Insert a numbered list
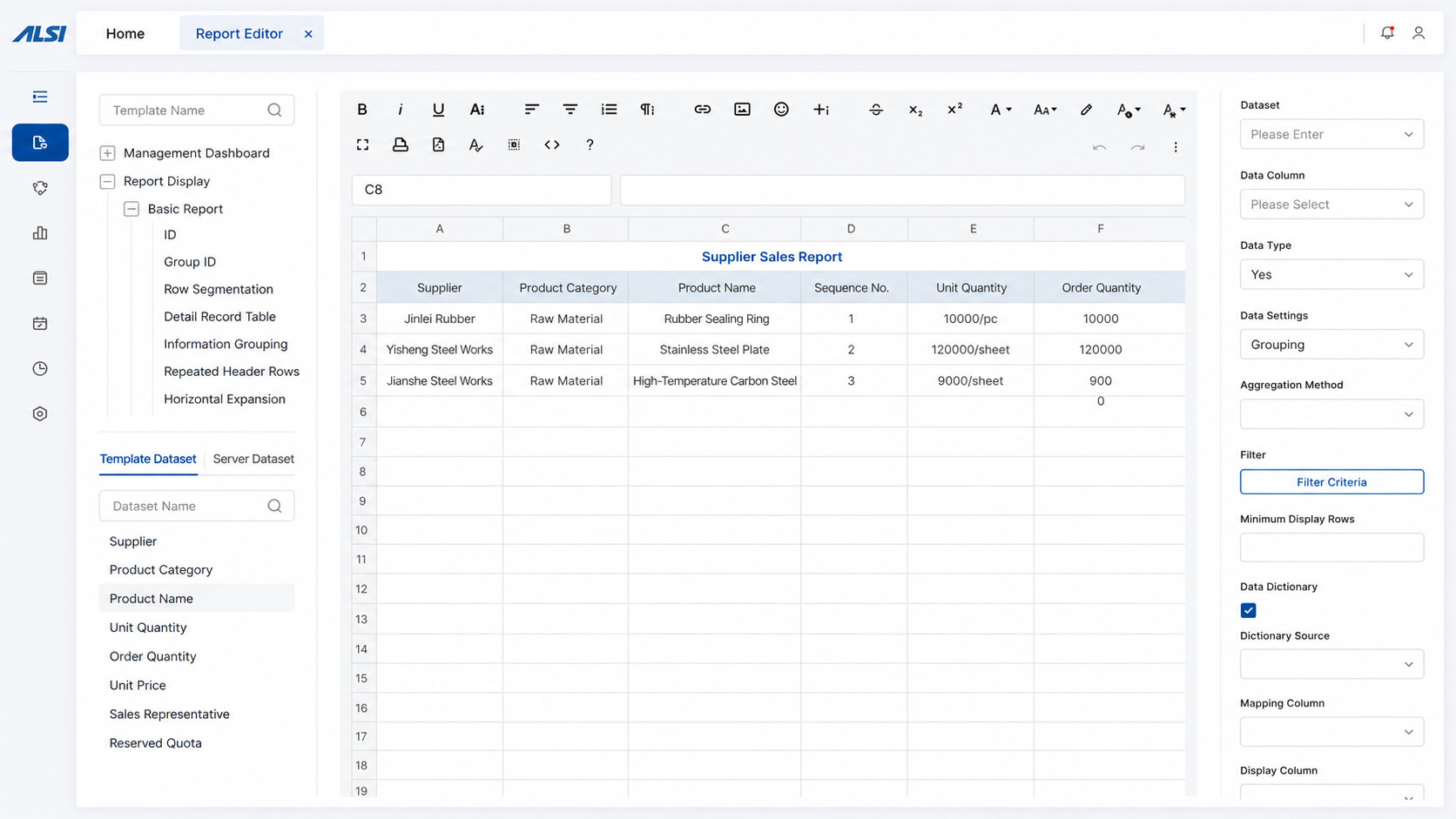This screenshot has width=1456, height=819. [609, 110]
